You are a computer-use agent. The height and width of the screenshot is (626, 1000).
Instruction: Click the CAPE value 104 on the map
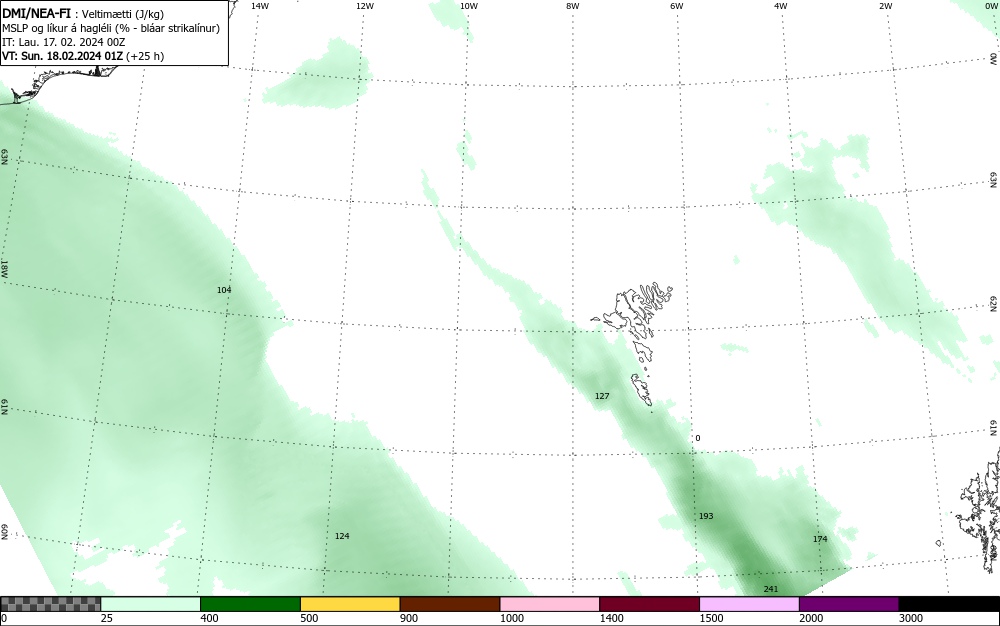(x=224, y=290)
